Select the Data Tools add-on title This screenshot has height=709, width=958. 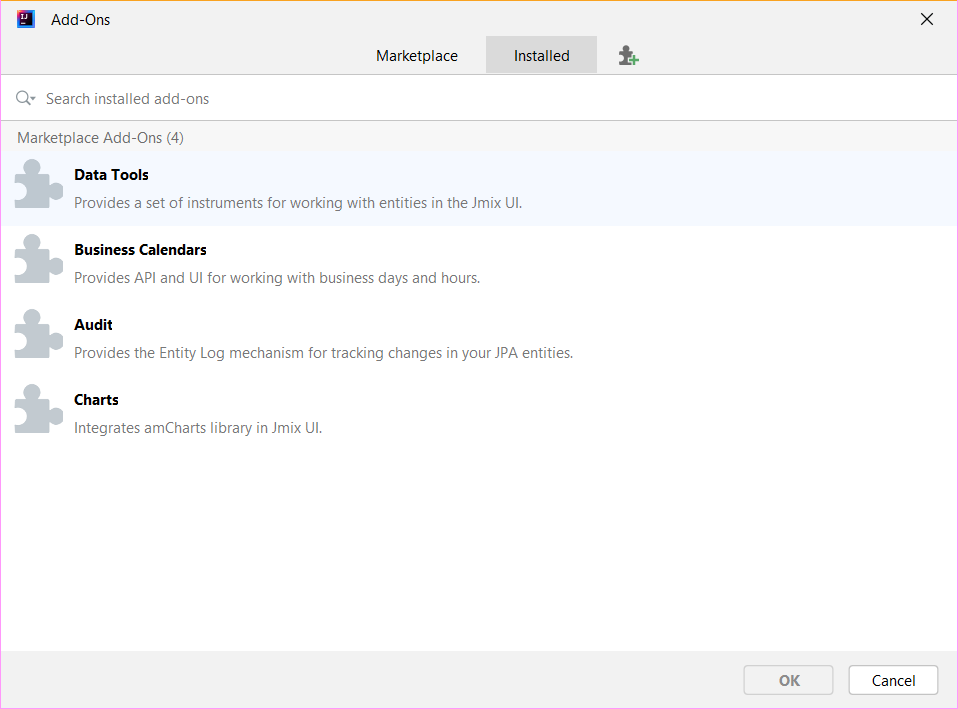pos(111,175)
